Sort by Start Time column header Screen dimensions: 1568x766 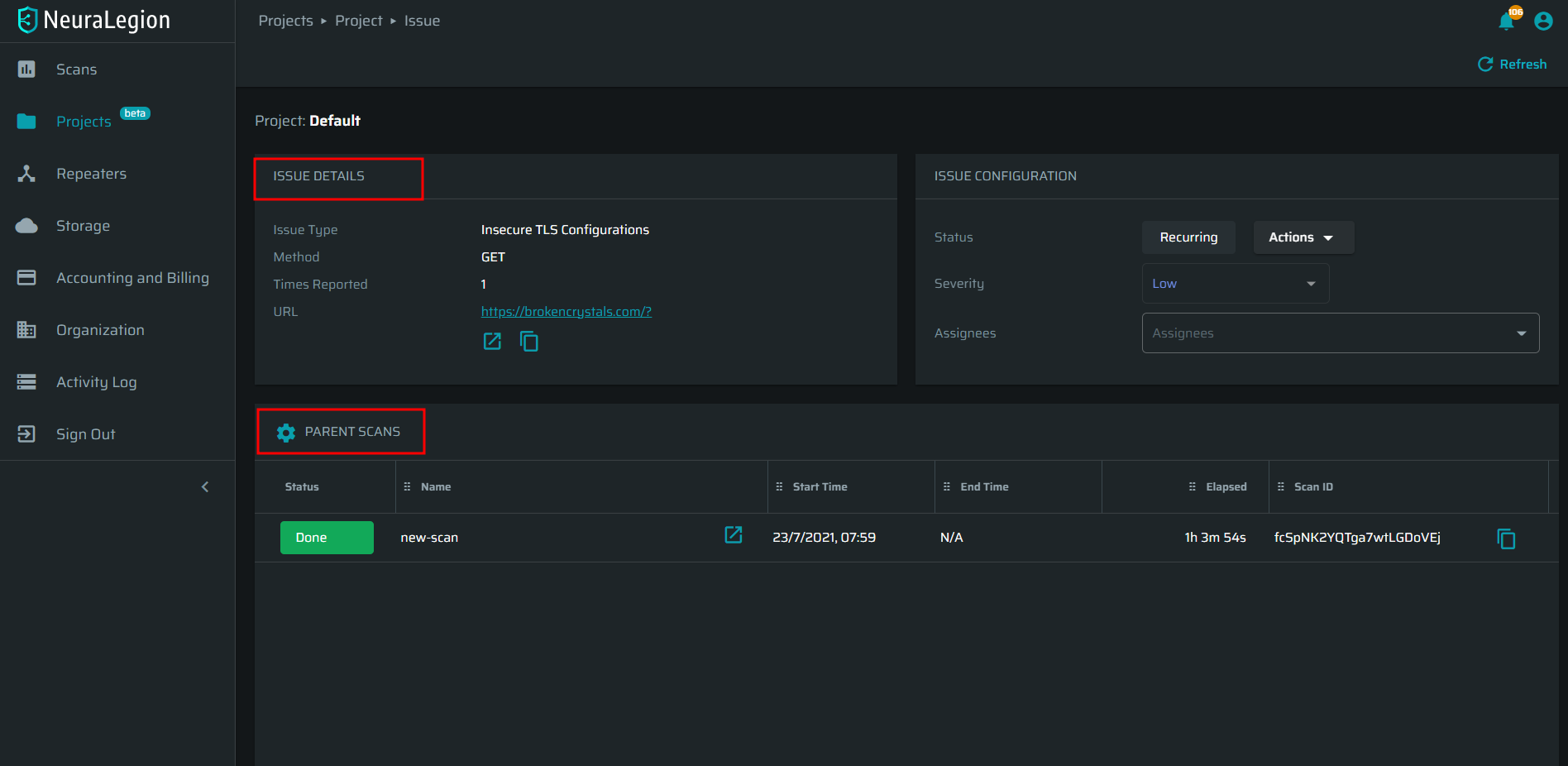(x=820, y=487)
